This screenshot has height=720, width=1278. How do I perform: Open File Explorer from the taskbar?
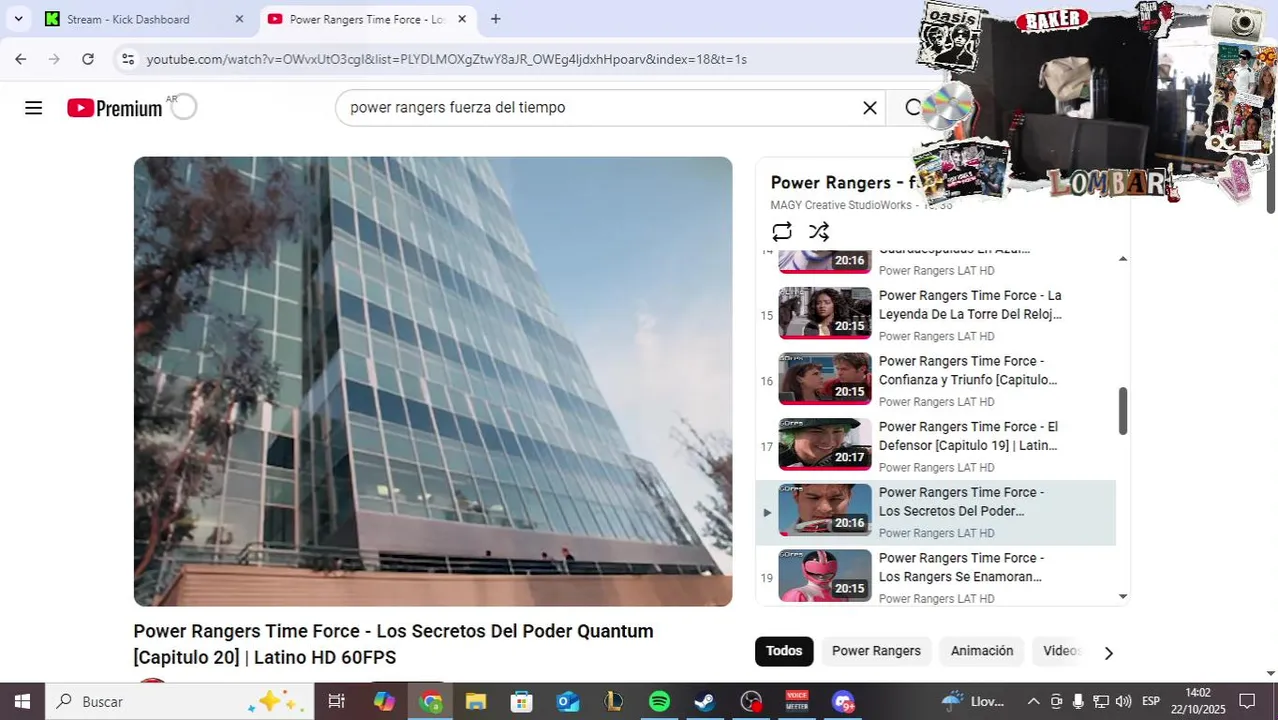476,701
